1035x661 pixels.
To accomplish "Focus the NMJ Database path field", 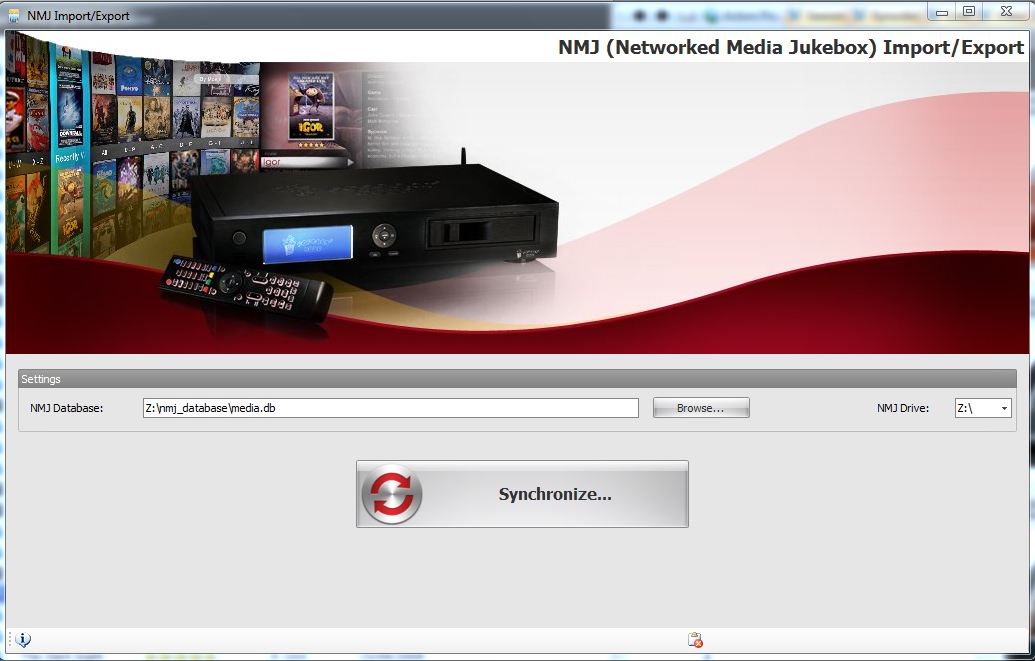I will (391, 408).
